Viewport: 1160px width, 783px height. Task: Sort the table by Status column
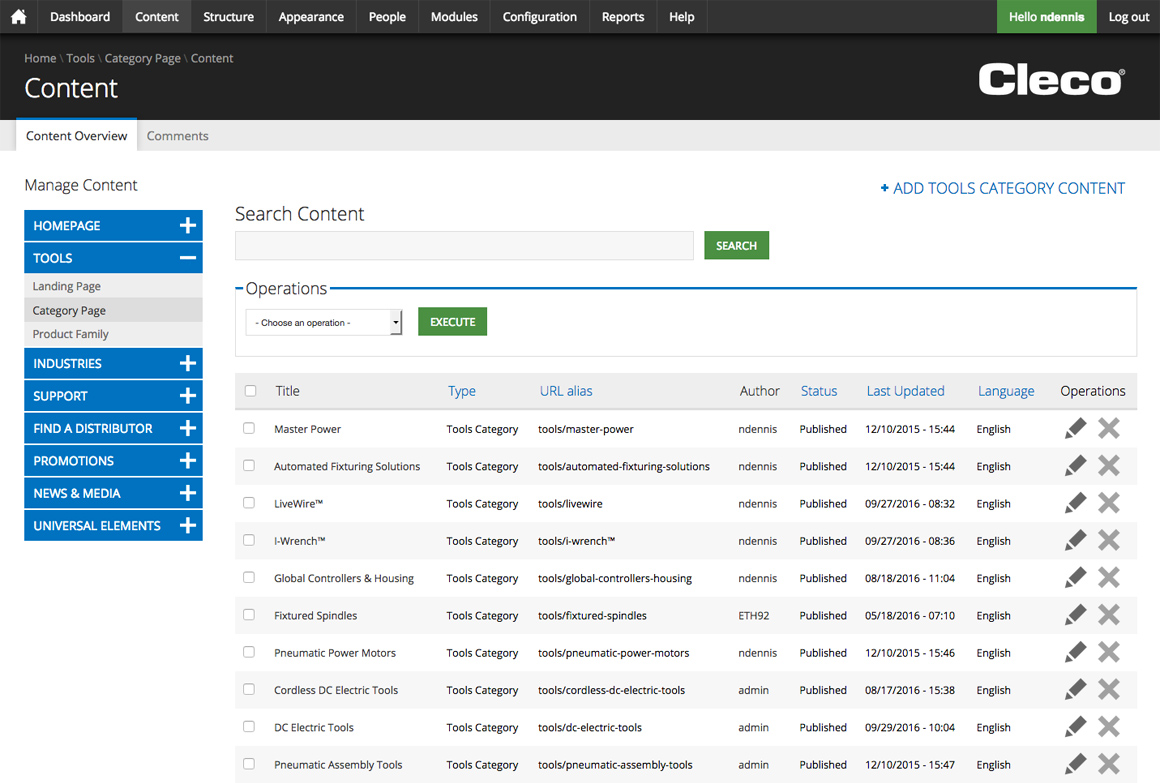click(819, 391)
